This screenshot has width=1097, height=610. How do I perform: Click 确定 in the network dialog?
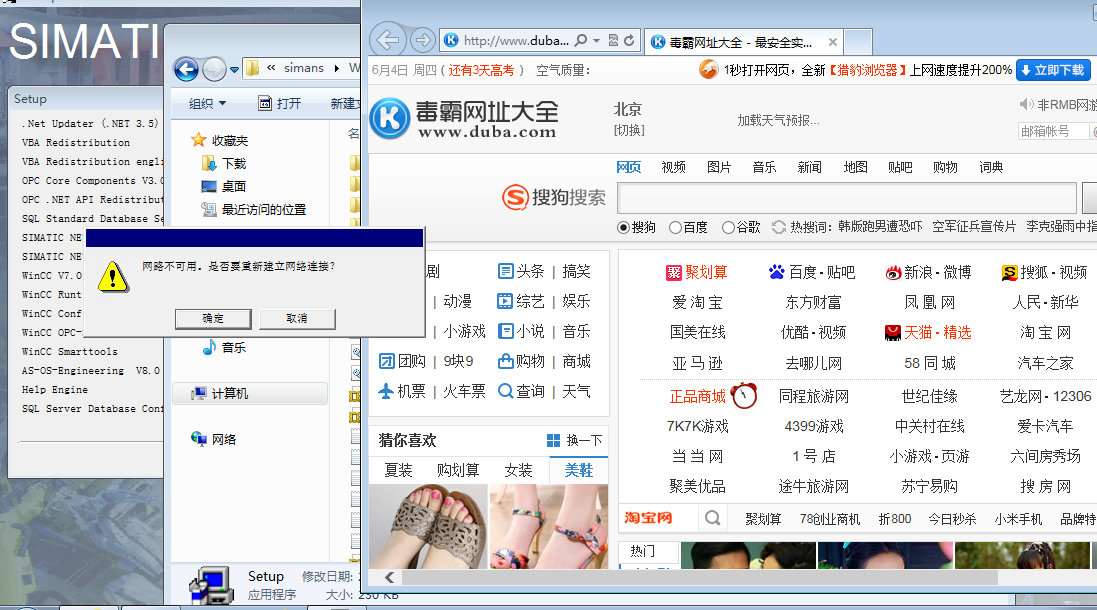tap(213, 318)
